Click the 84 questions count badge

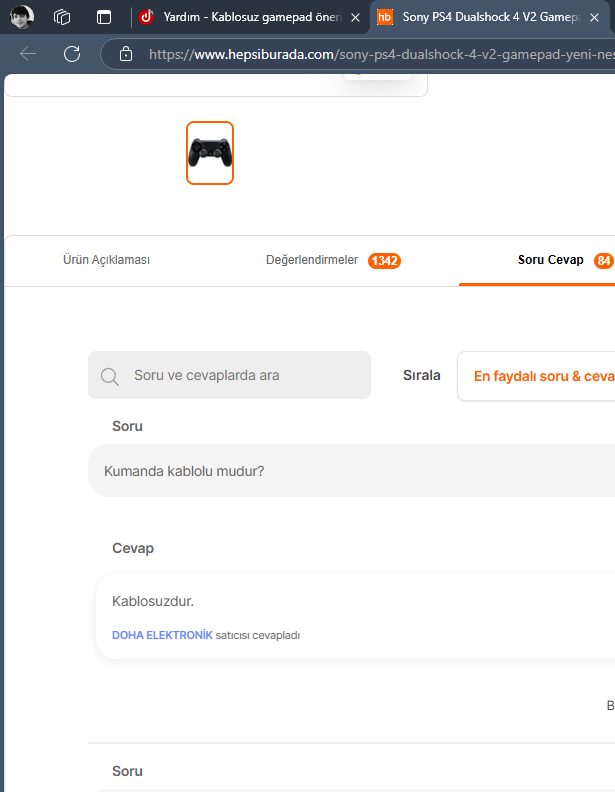coord(603,261)
